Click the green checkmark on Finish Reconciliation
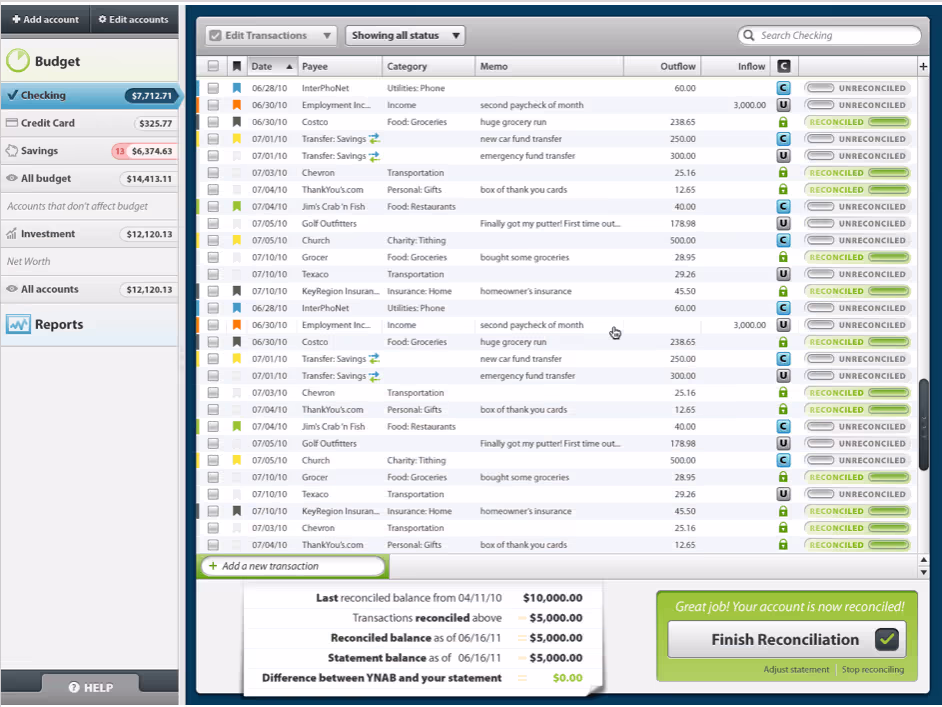 pos(887,639)
